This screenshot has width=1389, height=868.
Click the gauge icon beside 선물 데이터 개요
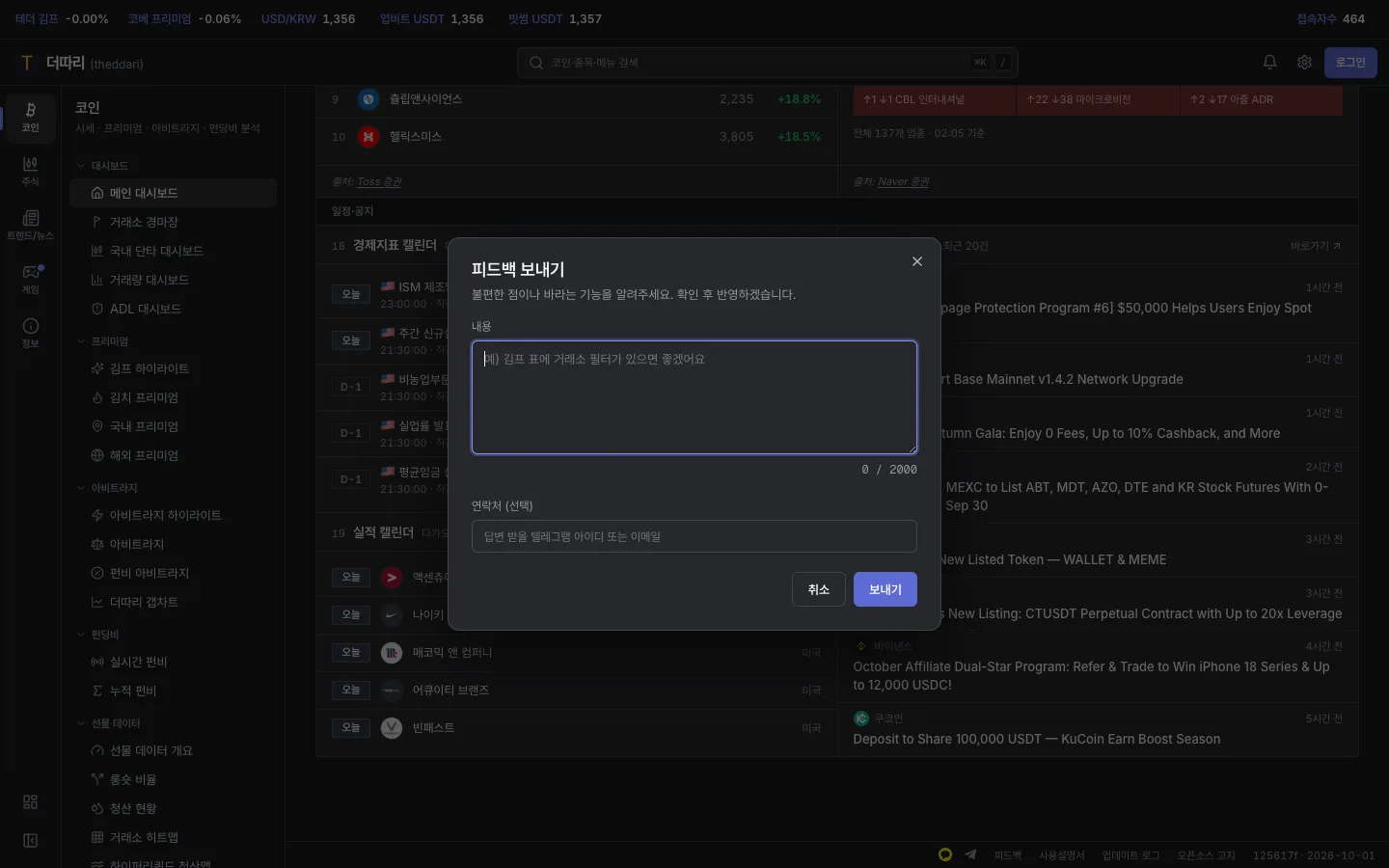pos(97,750)
